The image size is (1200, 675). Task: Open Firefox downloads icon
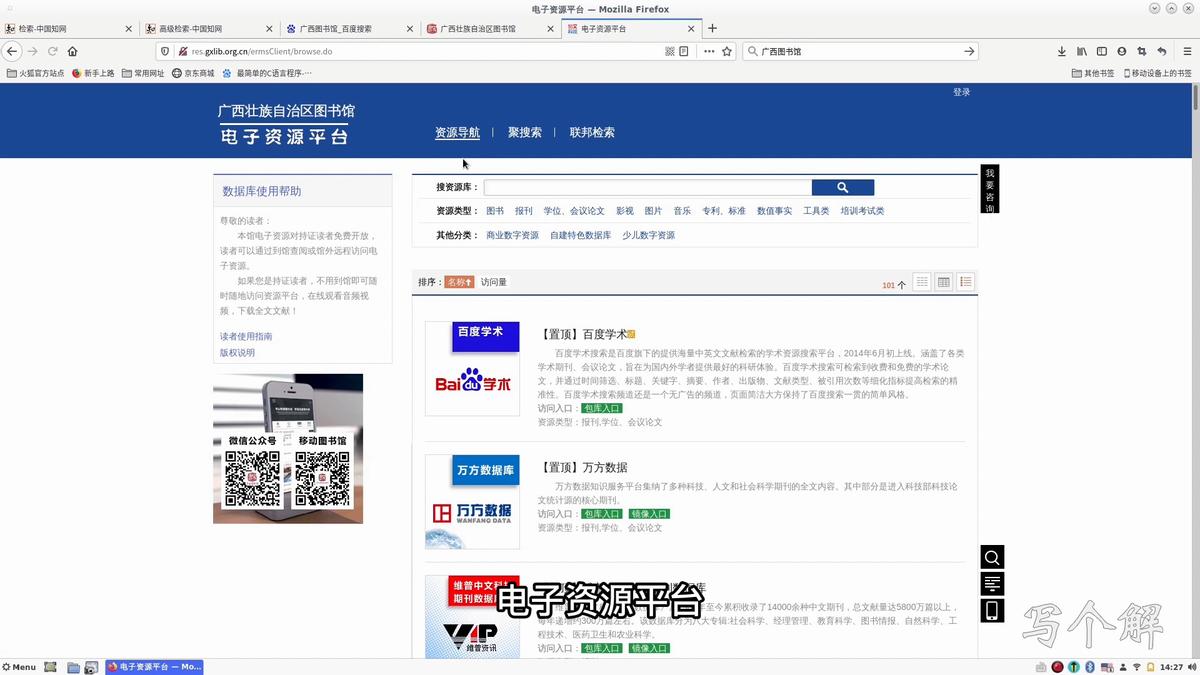[x=1062, y=51]
